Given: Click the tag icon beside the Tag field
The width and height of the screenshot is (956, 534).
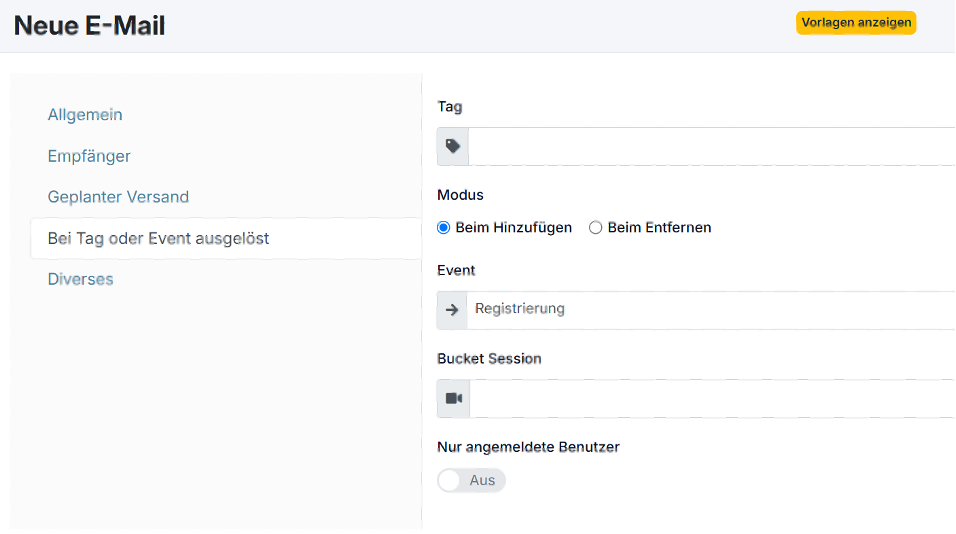Looking at the screenshot, I should point(453,146).
